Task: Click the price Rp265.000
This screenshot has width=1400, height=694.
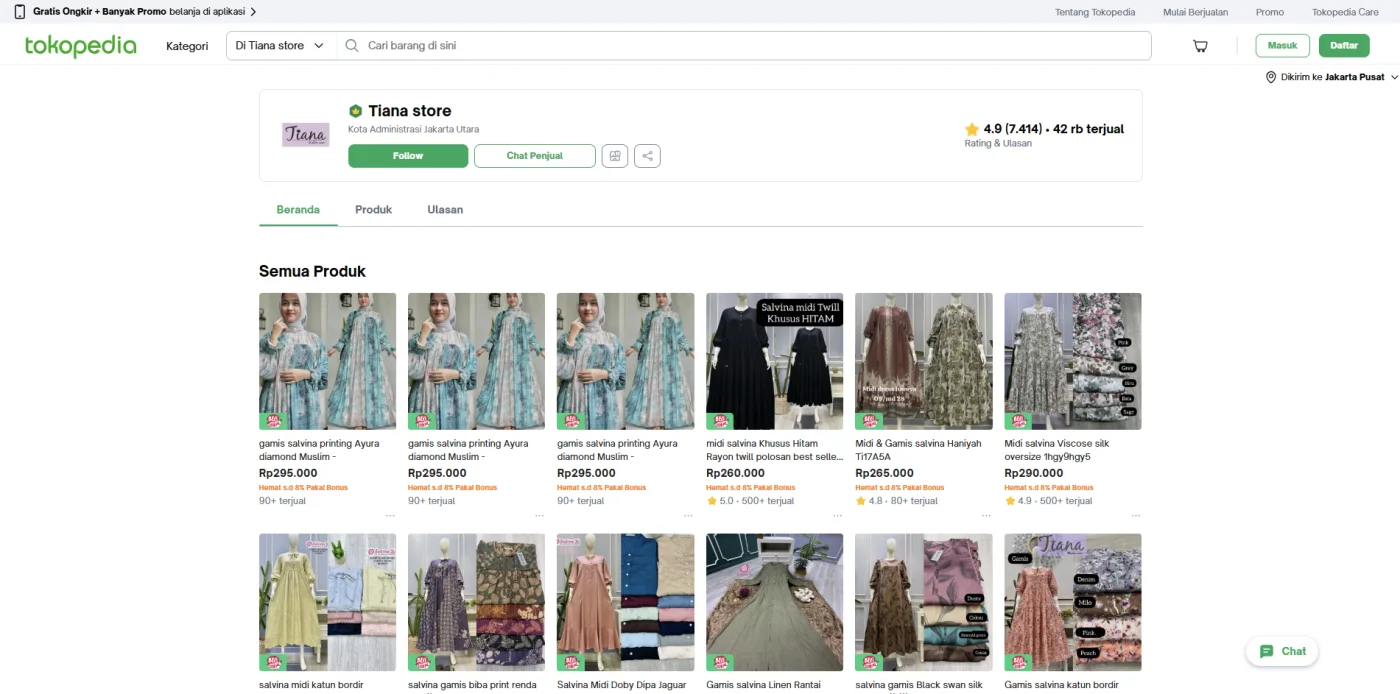Action: click(x=884, y=473)
